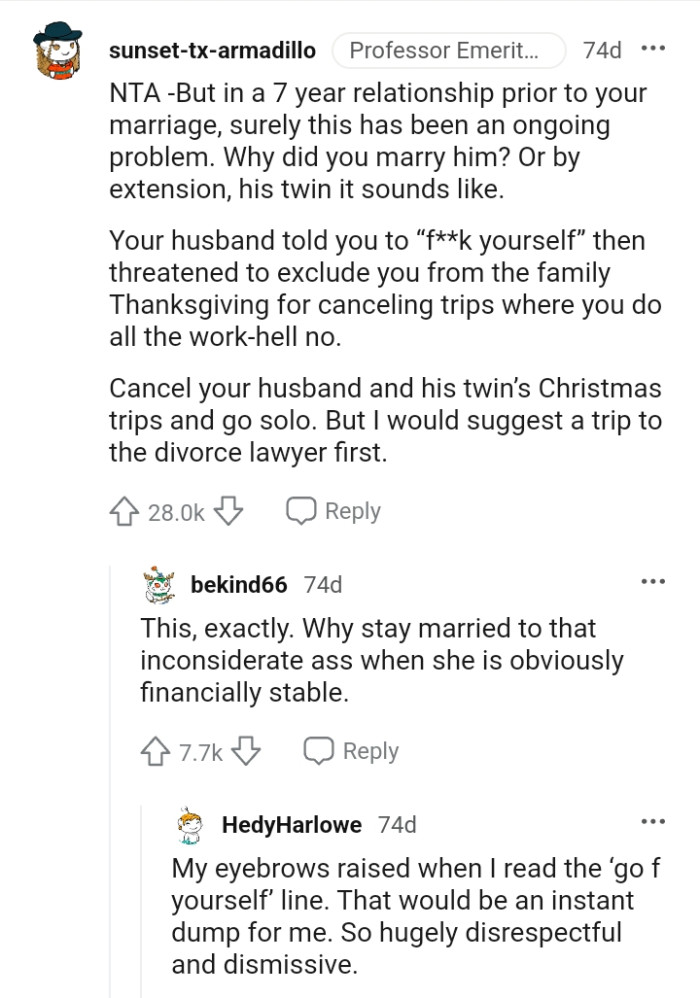Open sunset-tx-armadillo's avatar profile
This screenshot has width=700, height=998.
[x=60, y=52]
